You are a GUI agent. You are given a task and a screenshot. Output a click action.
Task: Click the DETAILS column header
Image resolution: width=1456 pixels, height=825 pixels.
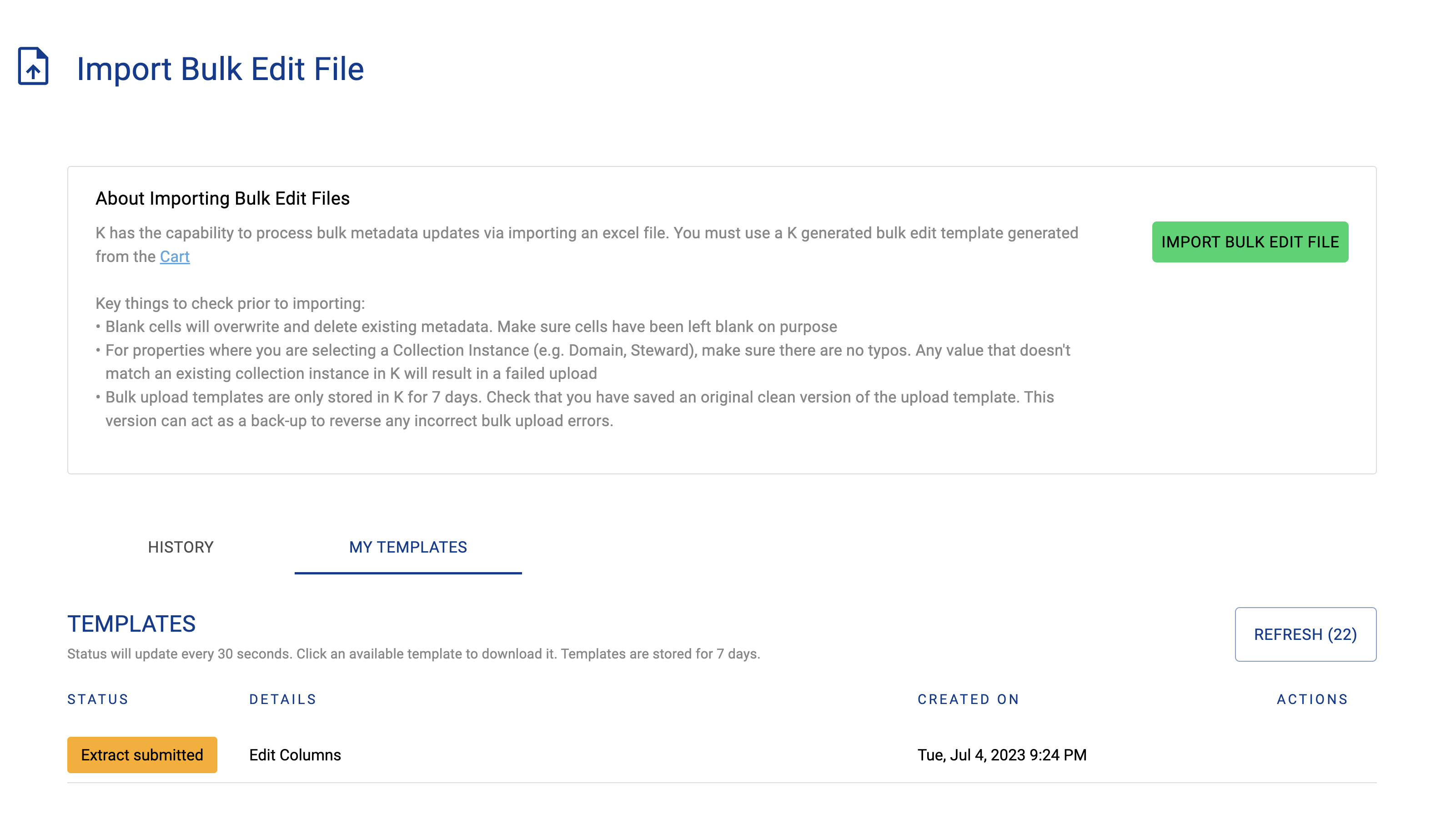(x=283, y=699)
